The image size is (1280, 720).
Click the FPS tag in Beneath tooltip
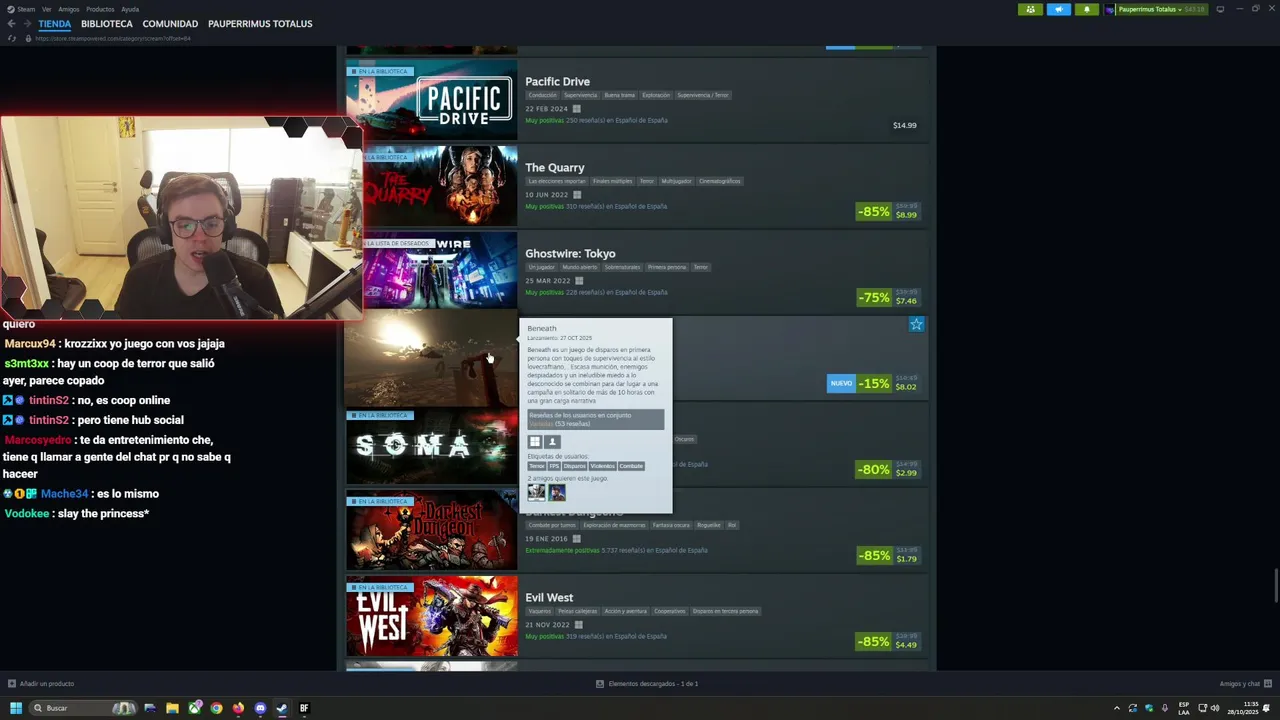[x=554, y=466]
